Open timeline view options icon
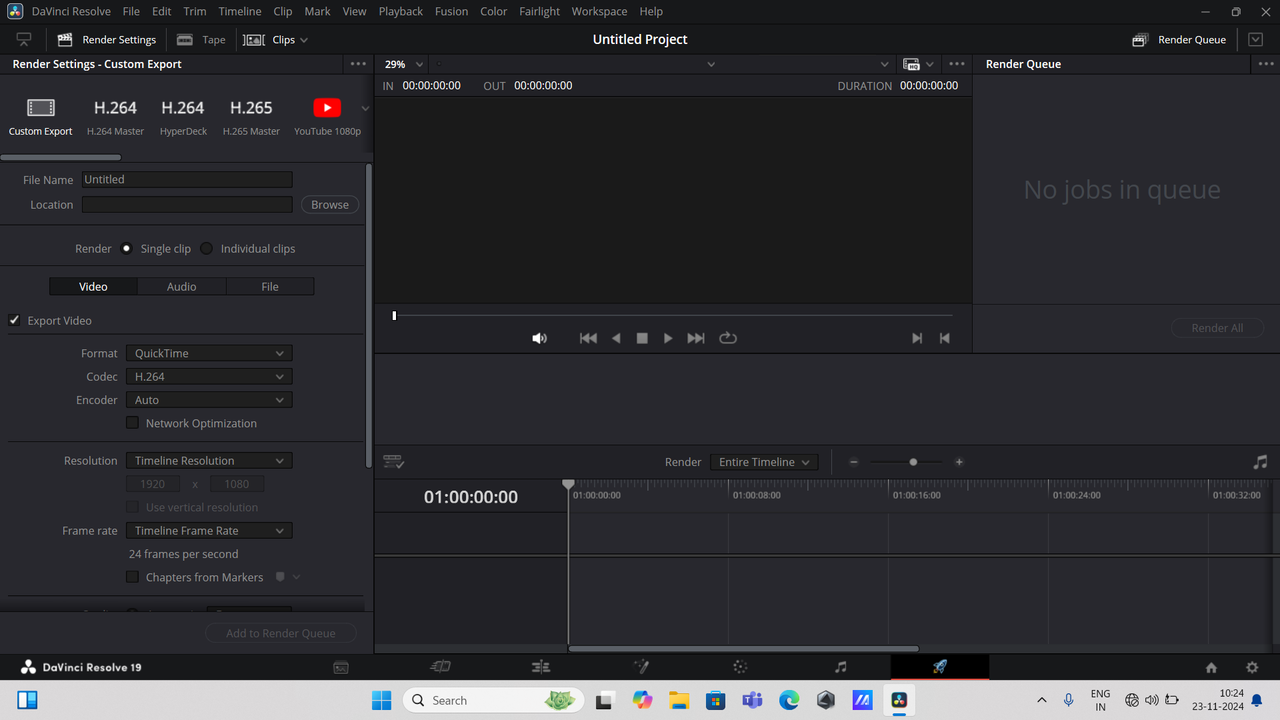Viewport: 1280px width, 720px height. 394,462
